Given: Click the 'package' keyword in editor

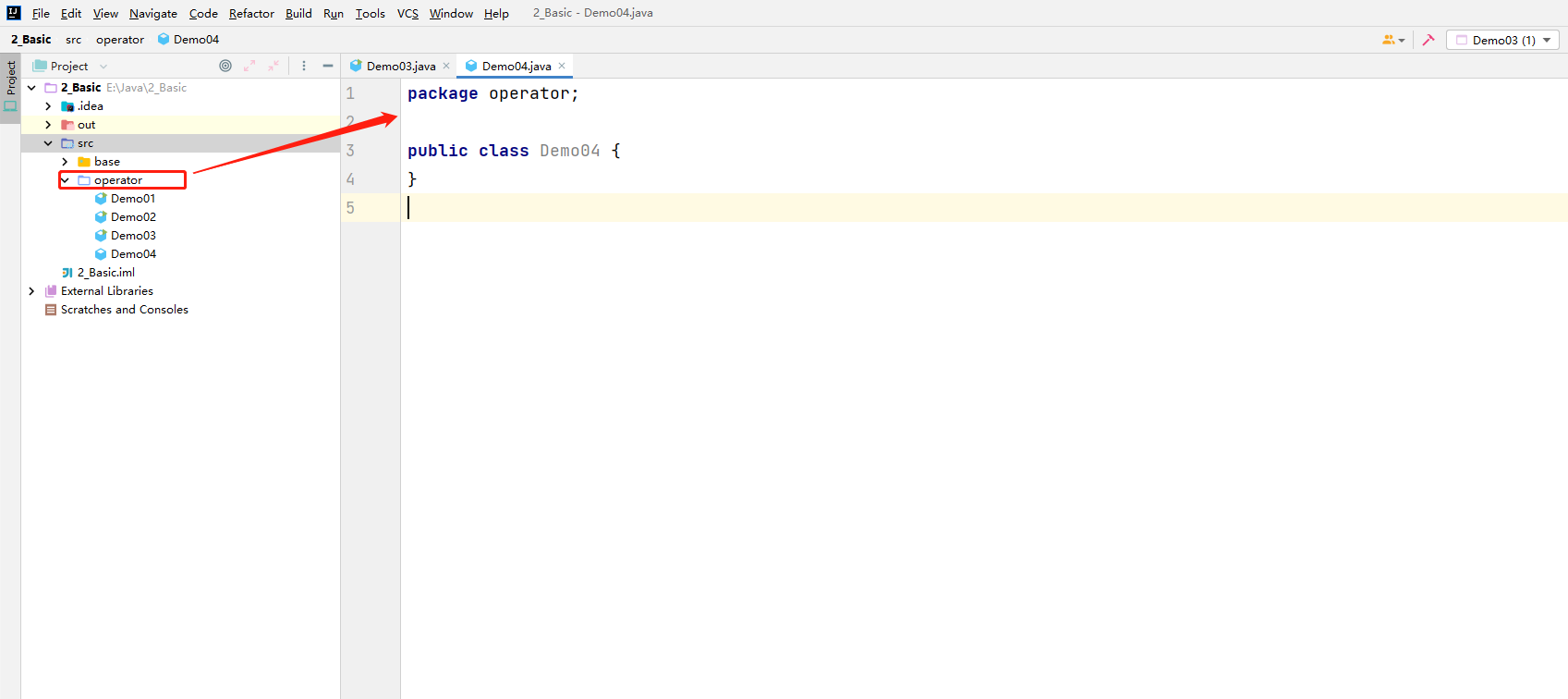Looking at the screenshot, I should 443,93.
